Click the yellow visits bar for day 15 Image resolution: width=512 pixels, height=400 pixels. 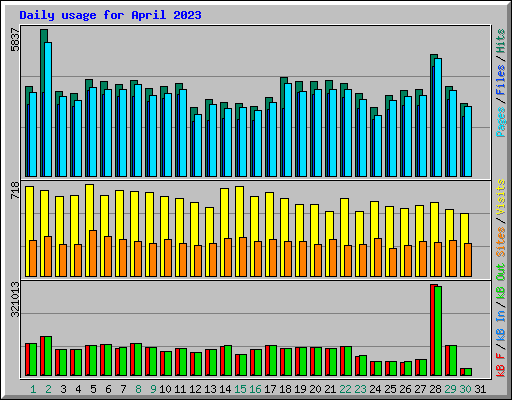click(x=239, y=212)
